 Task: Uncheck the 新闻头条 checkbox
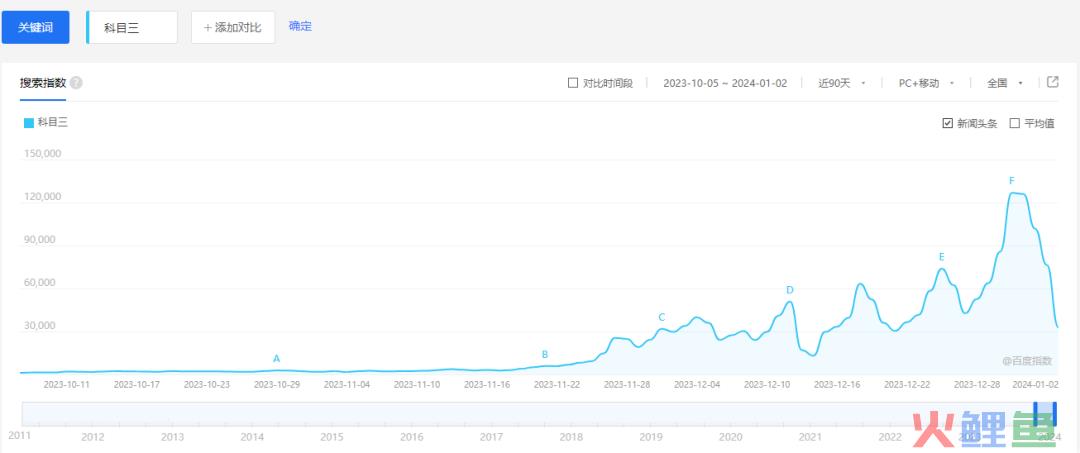947,123
